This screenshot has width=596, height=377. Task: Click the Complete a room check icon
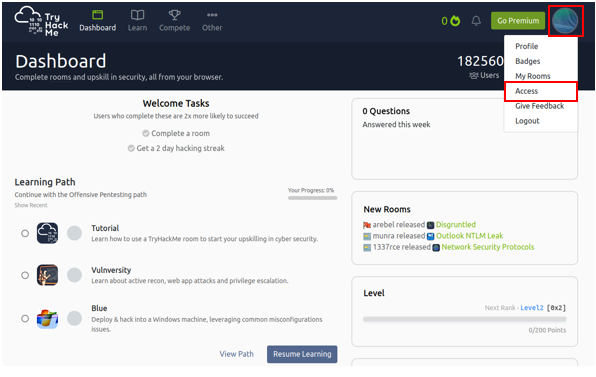pyautogui.click(x=146, y=133)
